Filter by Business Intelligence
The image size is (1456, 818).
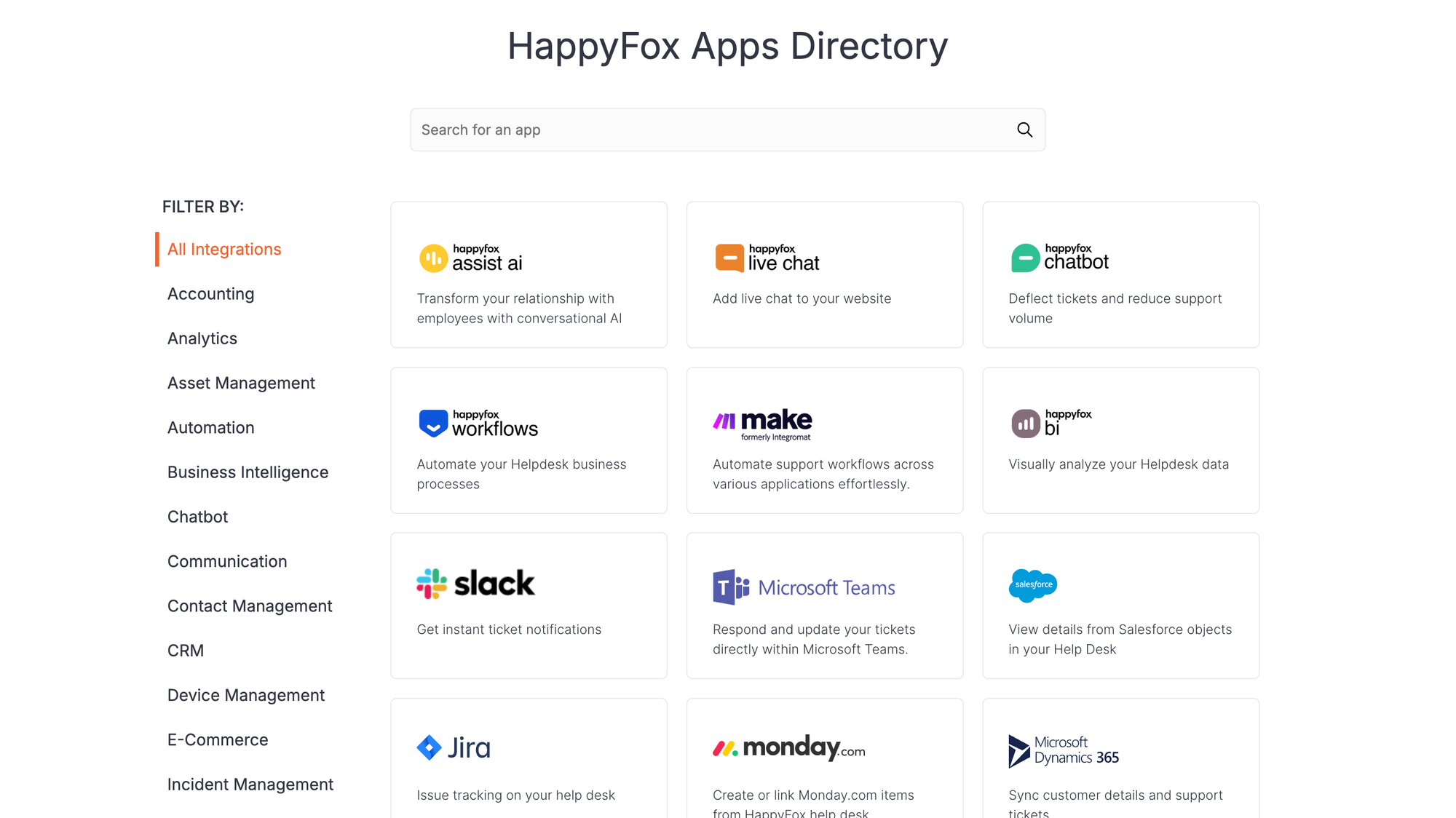point(248,472)
